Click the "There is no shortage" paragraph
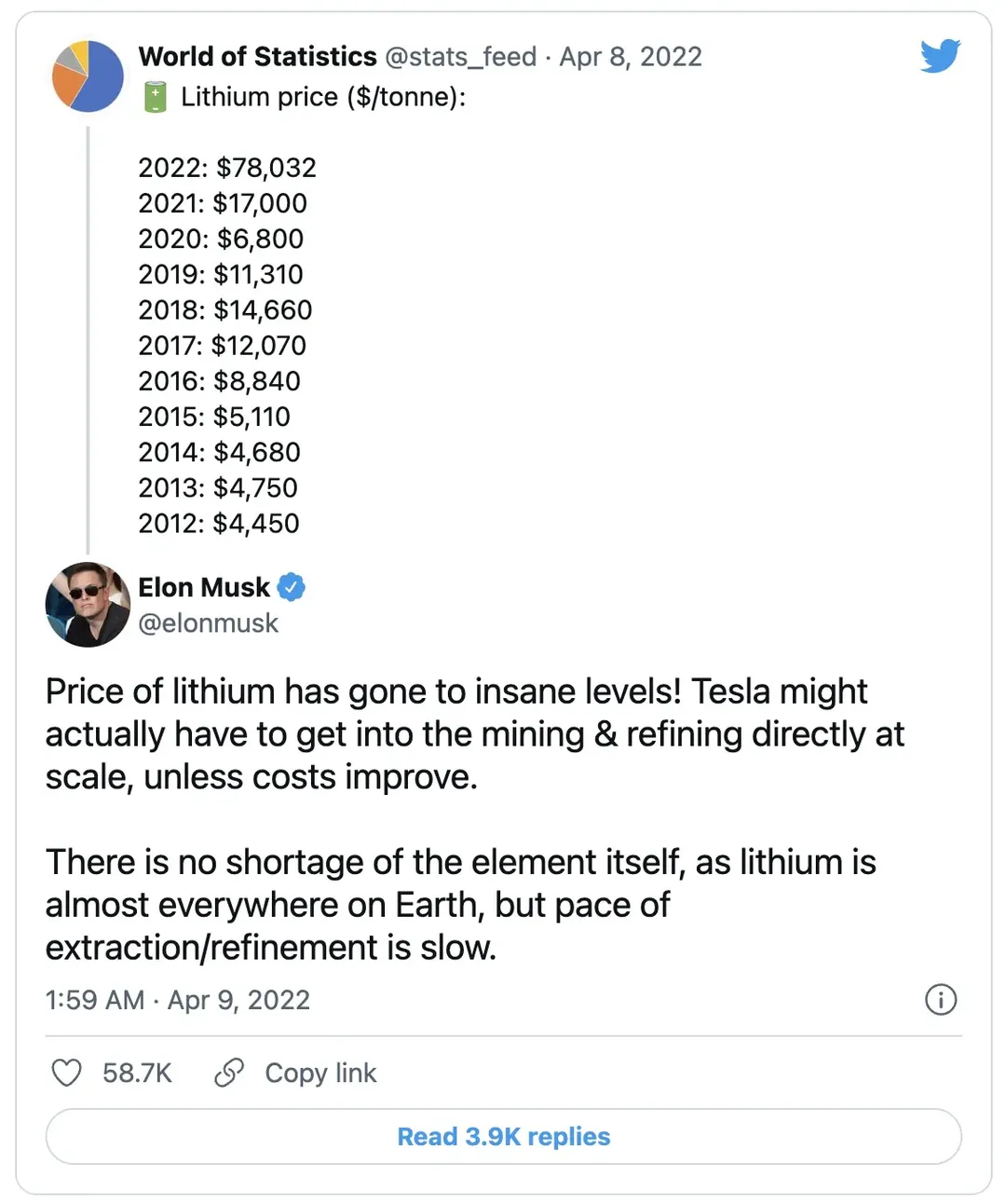 460,905
